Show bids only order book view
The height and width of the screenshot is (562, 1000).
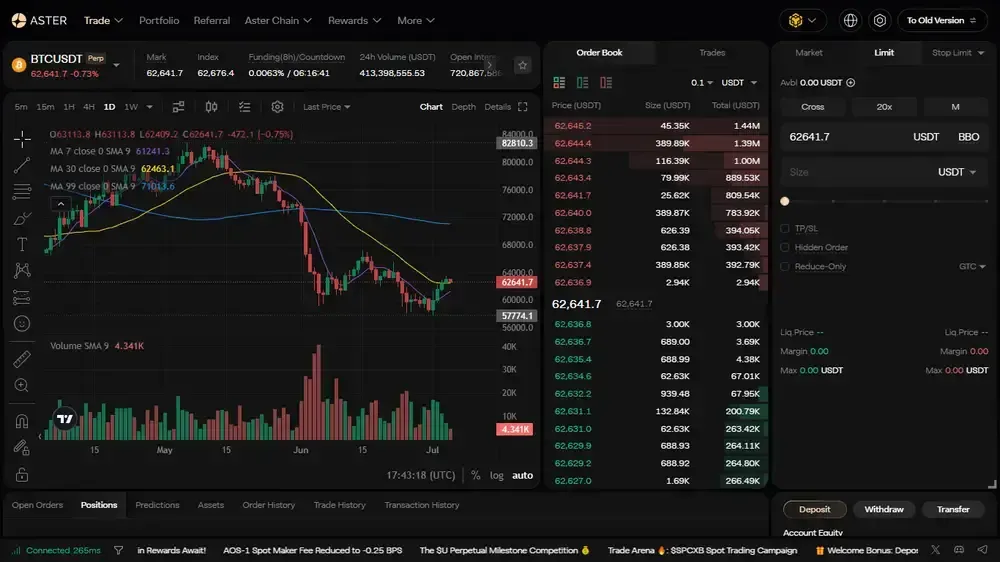(x=582, y=82)
